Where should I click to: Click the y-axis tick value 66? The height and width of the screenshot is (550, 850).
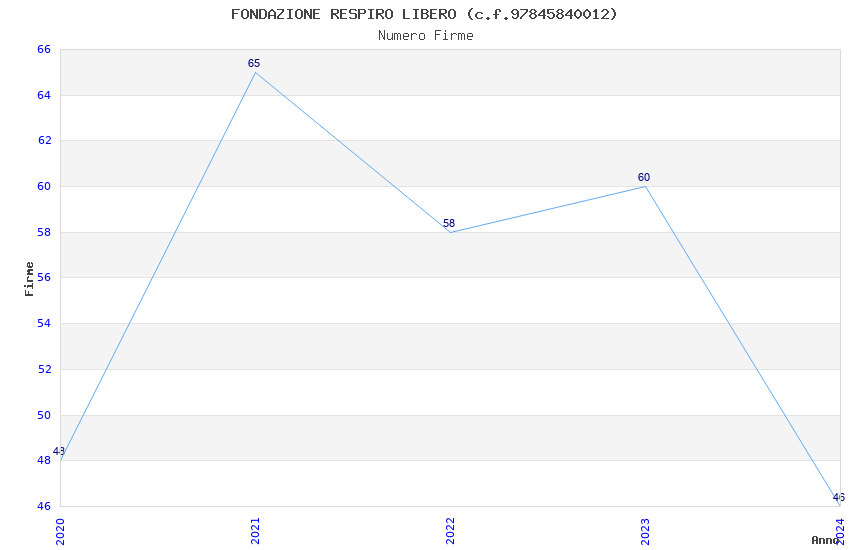44,49
